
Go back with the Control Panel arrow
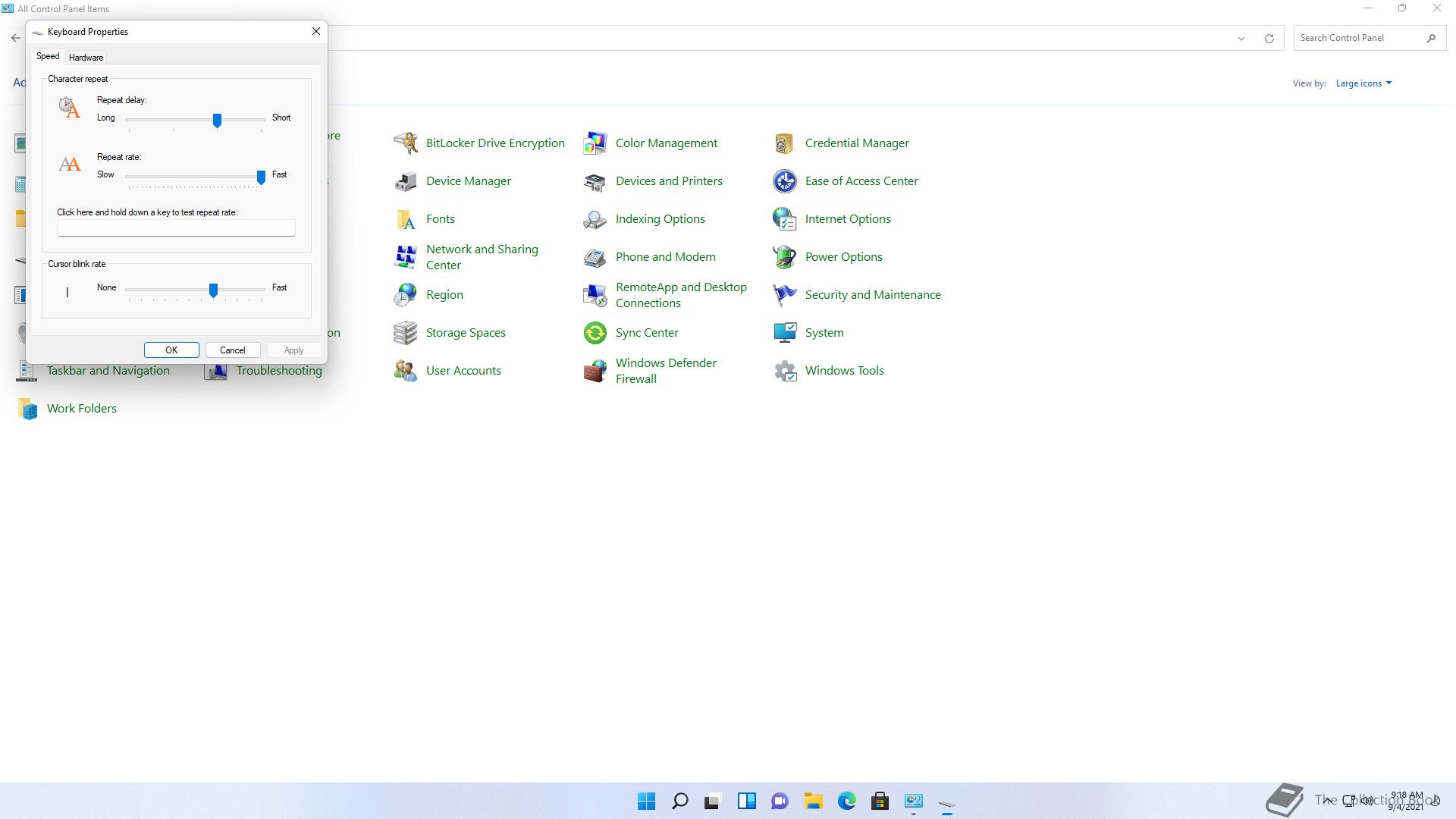click(x=16, y=38)
